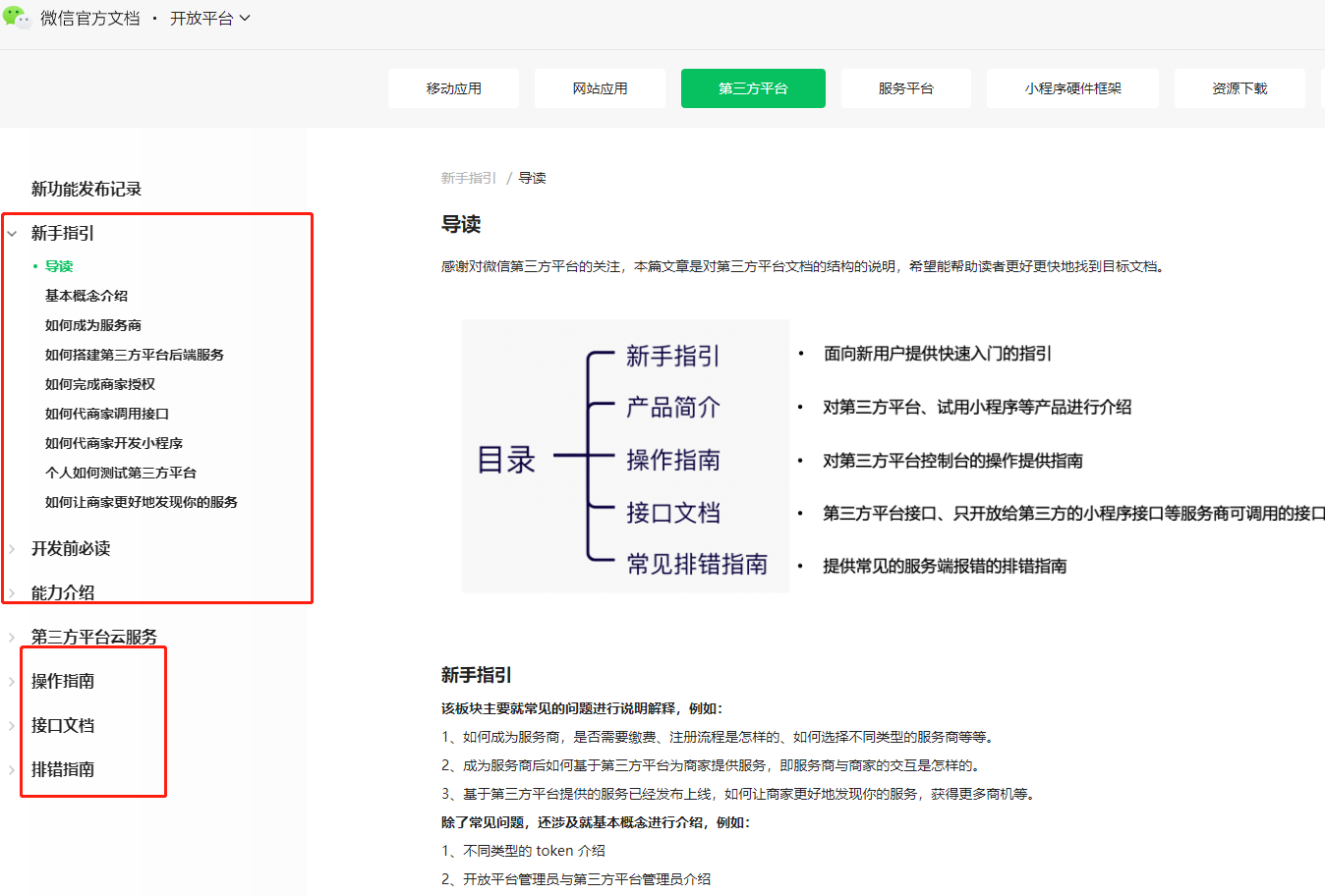
Task: Open 如何让商家更好地发现你的服务 page
Action: [x=142, y=502]
